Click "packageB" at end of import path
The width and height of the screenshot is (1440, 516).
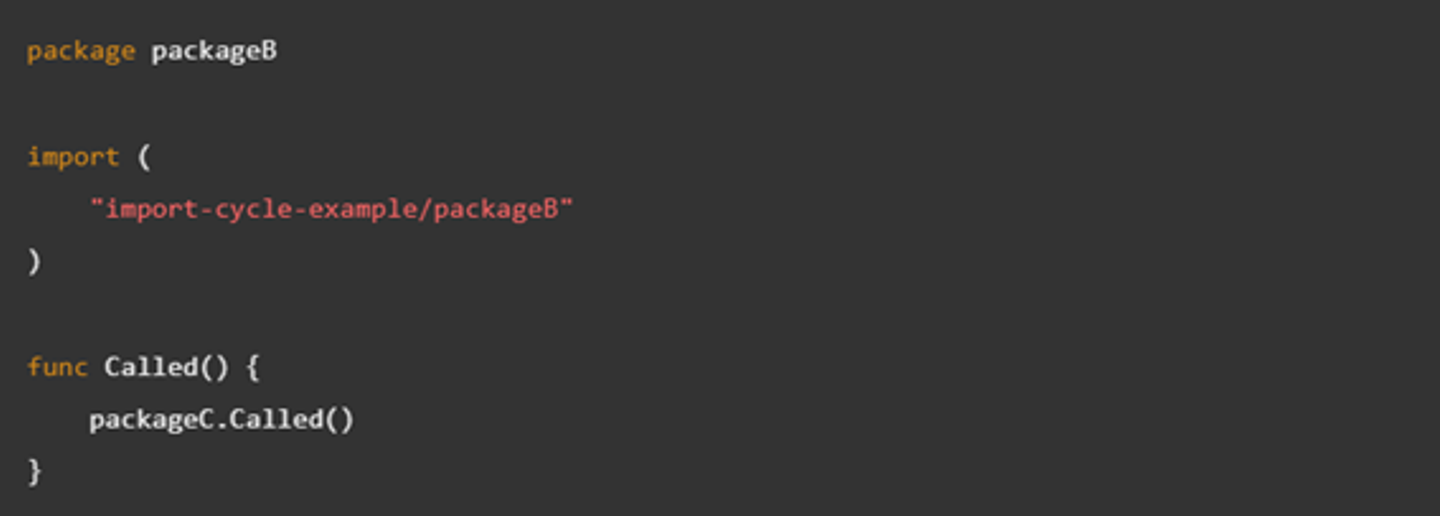point(495,210)
